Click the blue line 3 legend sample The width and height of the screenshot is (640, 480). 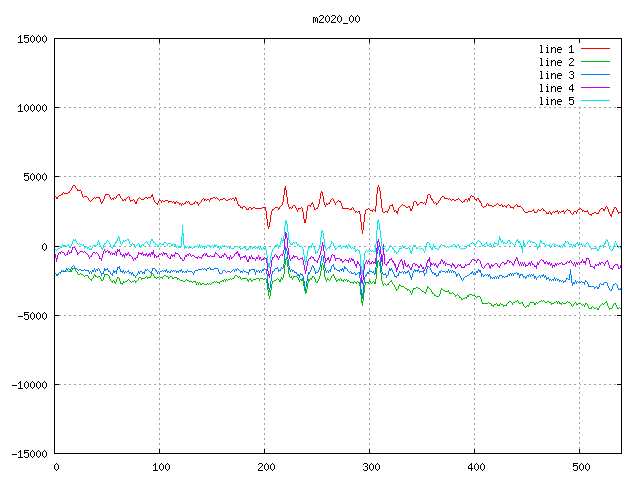595,75
